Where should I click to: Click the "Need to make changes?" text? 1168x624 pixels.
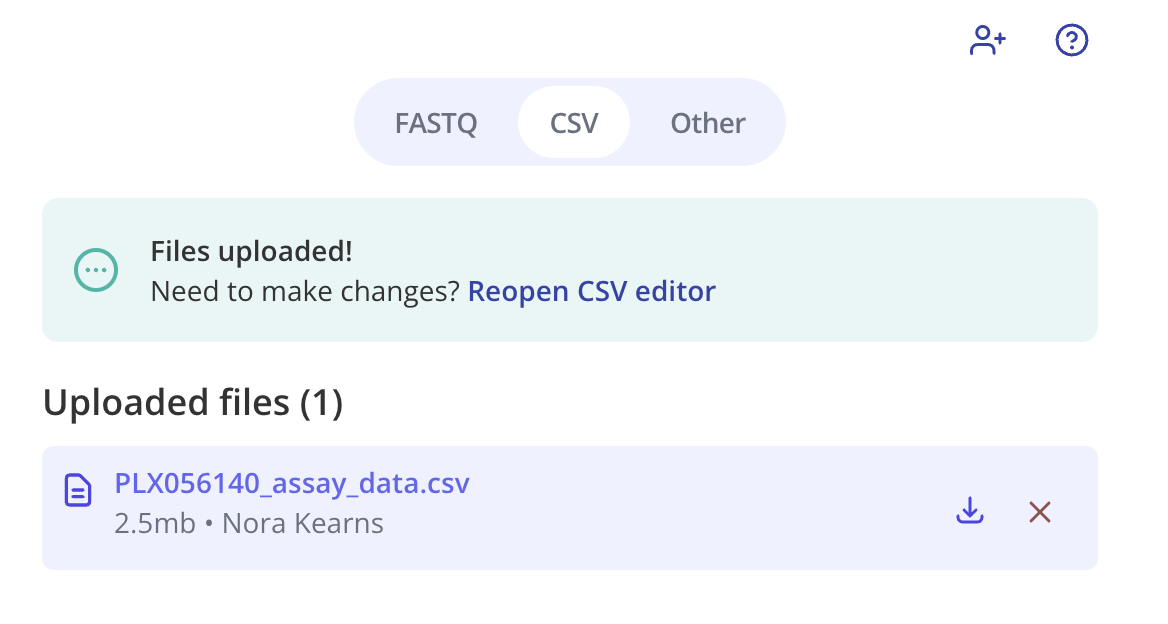coord(305,292)
